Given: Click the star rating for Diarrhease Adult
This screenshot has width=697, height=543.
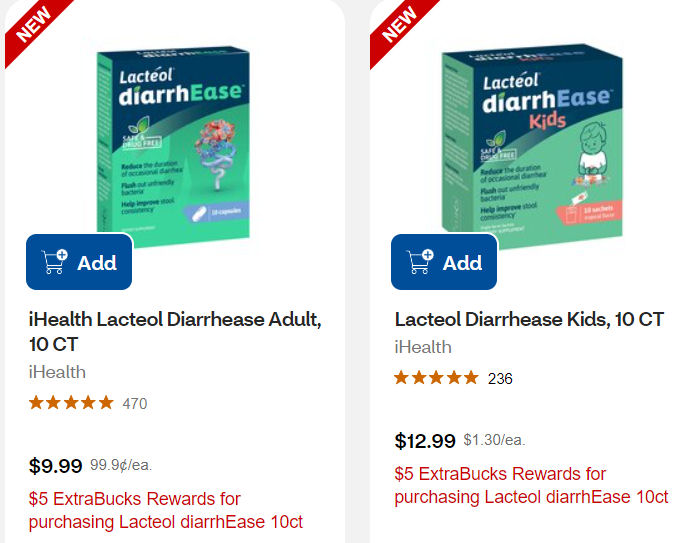Looking at the screenshot, I should [71, 403].
